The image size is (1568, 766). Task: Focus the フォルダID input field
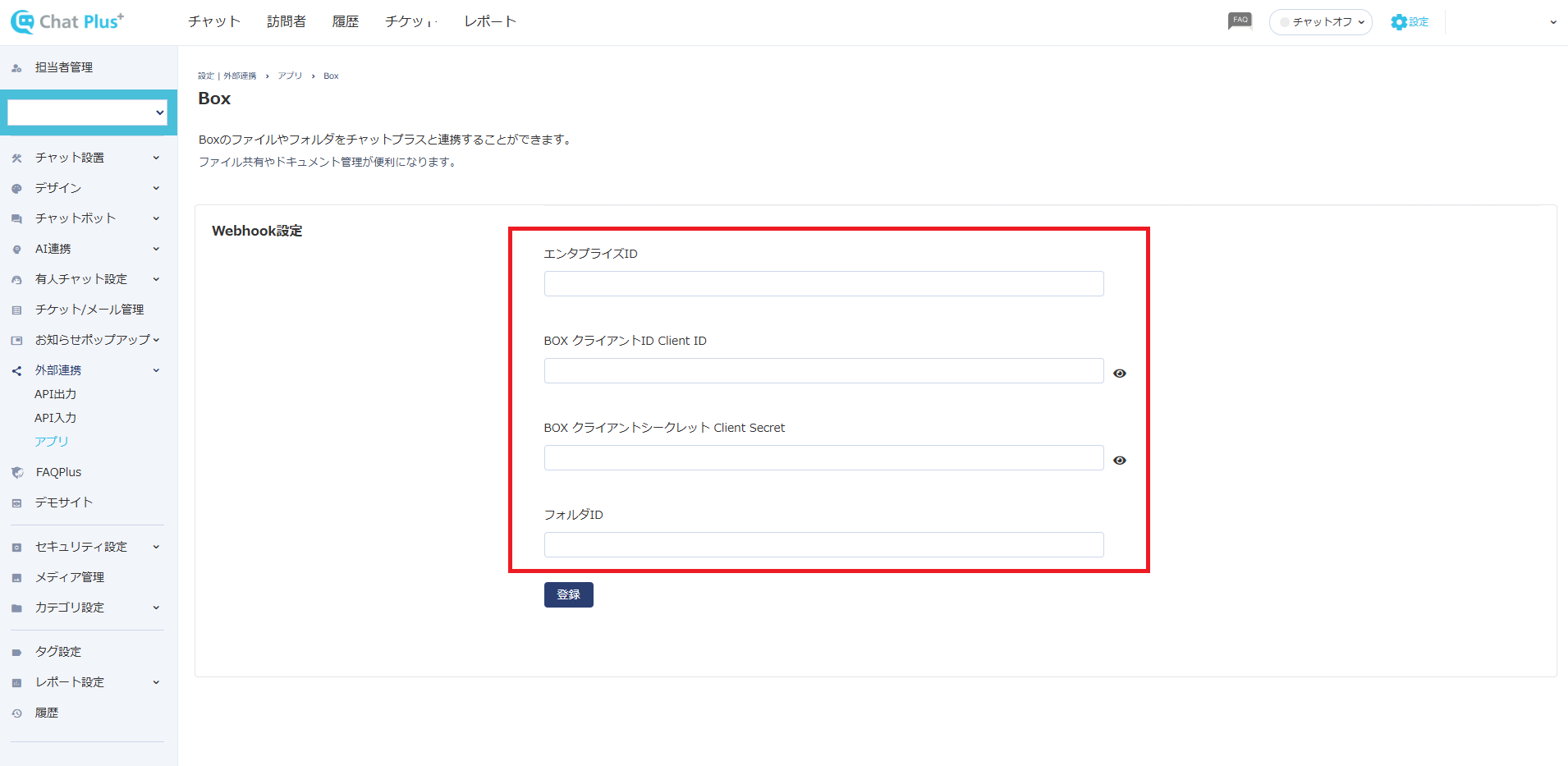(824, 545)
